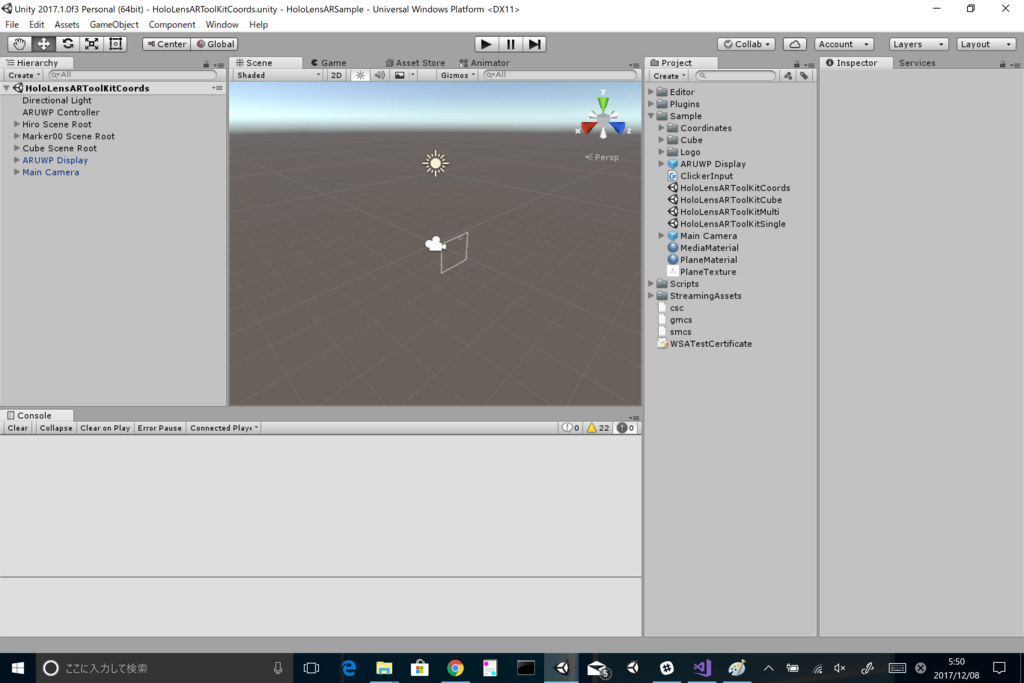Viewport: 1024px width, 683px height.
Task: Open the Gizmos dropdown
Action: tap(457, 75)
